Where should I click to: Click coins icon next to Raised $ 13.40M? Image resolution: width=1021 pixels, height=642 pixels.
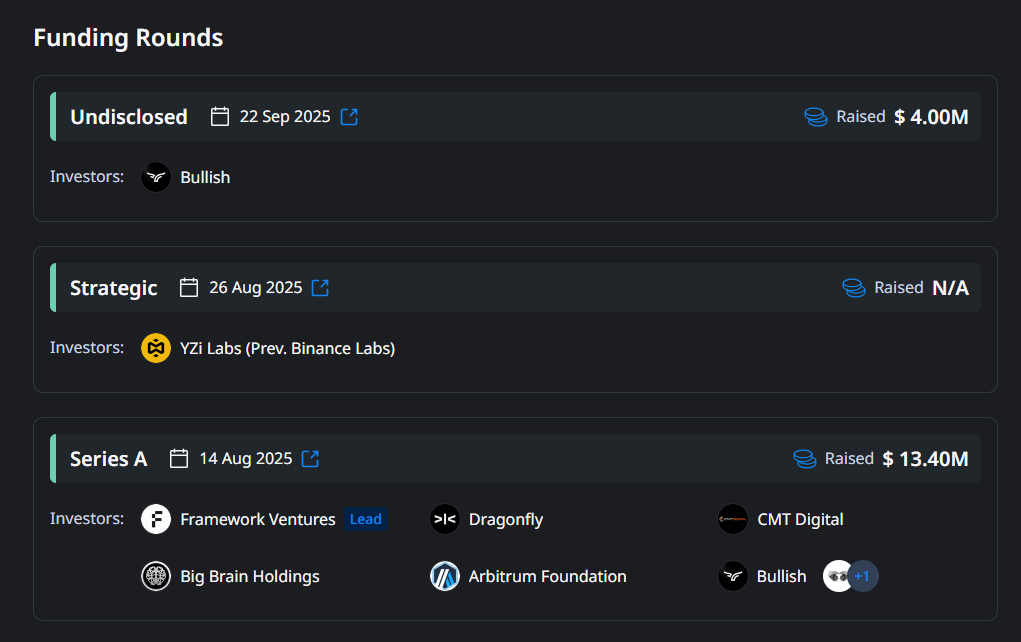805,458
